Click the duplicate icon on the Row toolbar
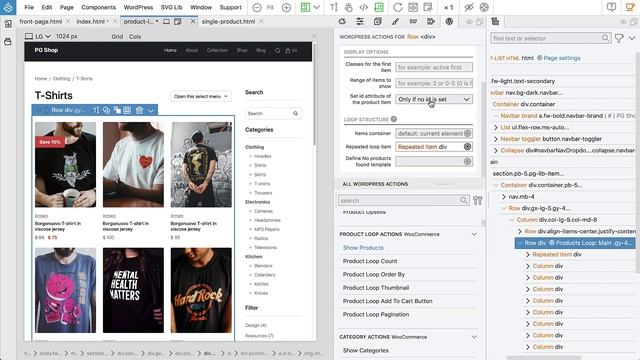The width and height of the screenshot is (640, 360). click(117, 110)
